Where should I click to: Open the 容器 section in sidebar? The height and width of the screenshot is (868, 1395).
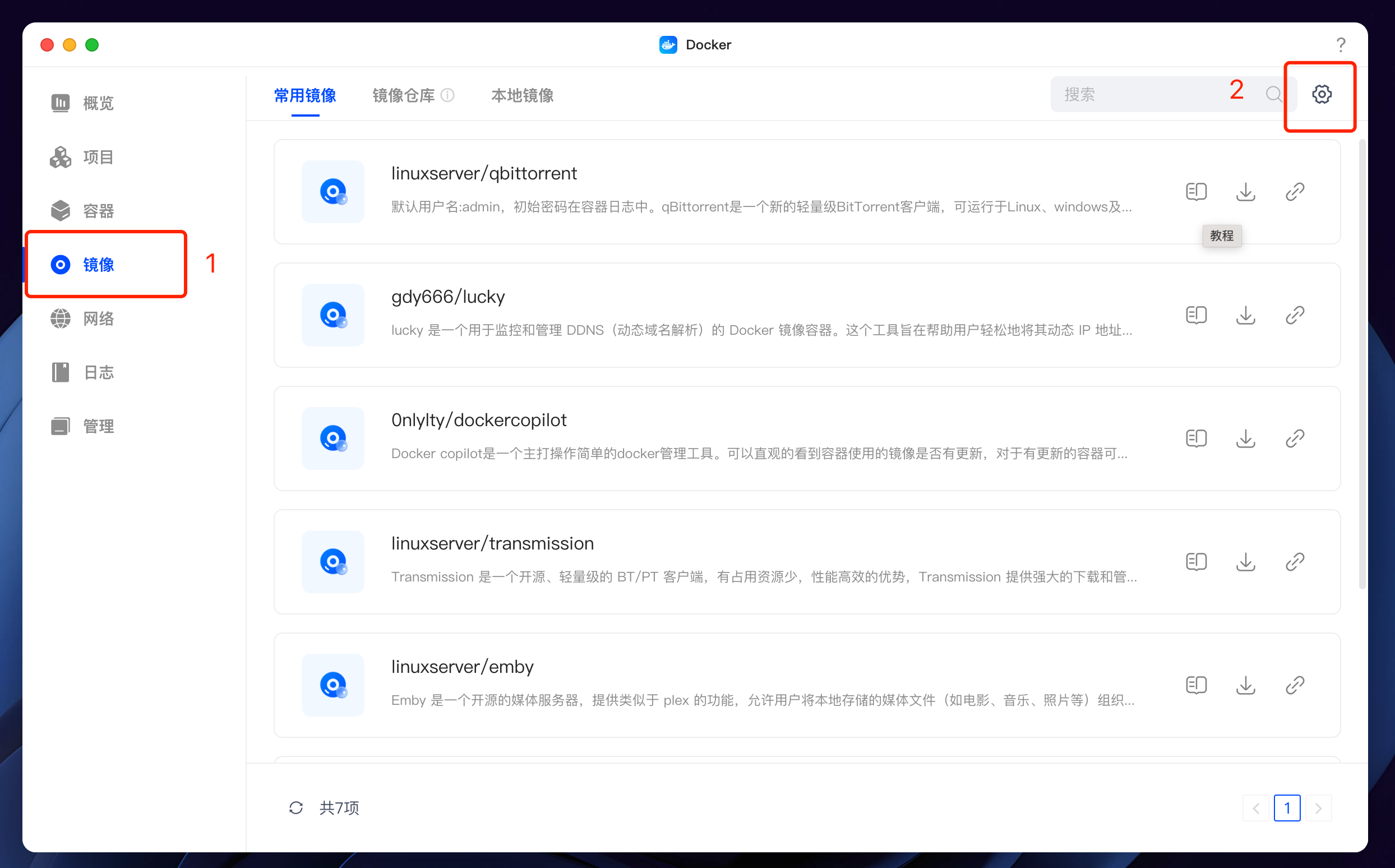98,211
